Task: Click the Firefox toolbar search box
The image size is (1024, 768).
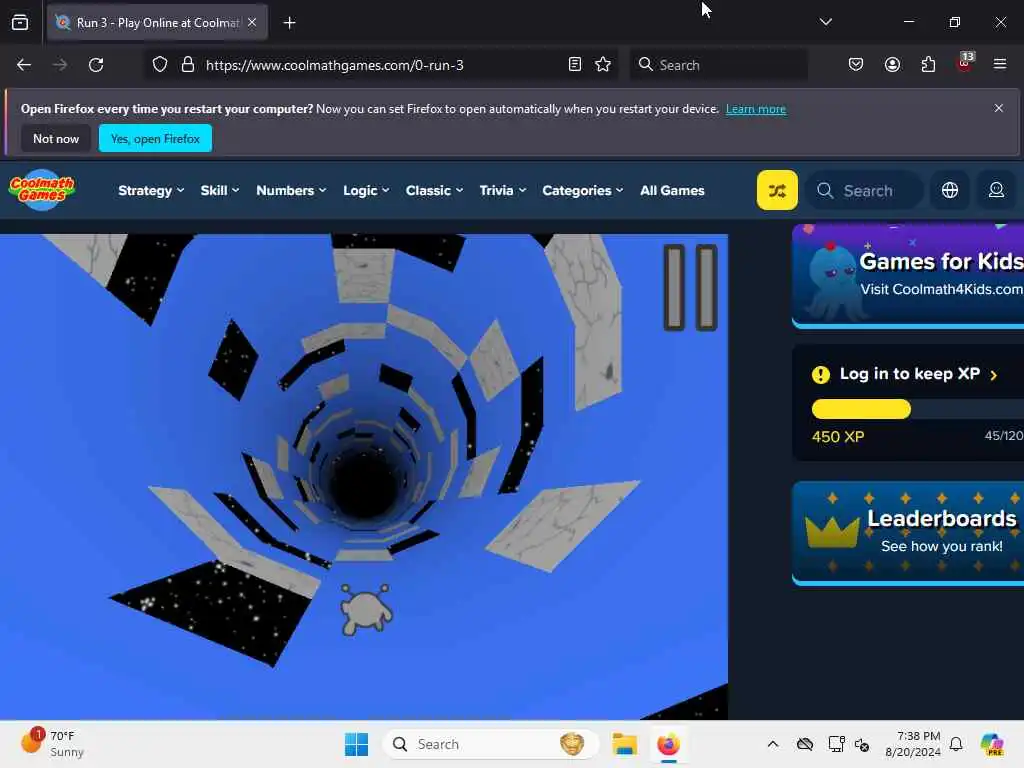Action: [718, 65]
